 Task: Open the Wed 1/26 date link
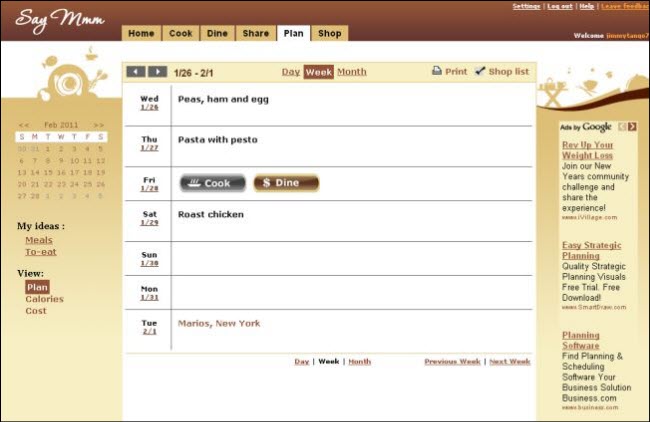149,106
